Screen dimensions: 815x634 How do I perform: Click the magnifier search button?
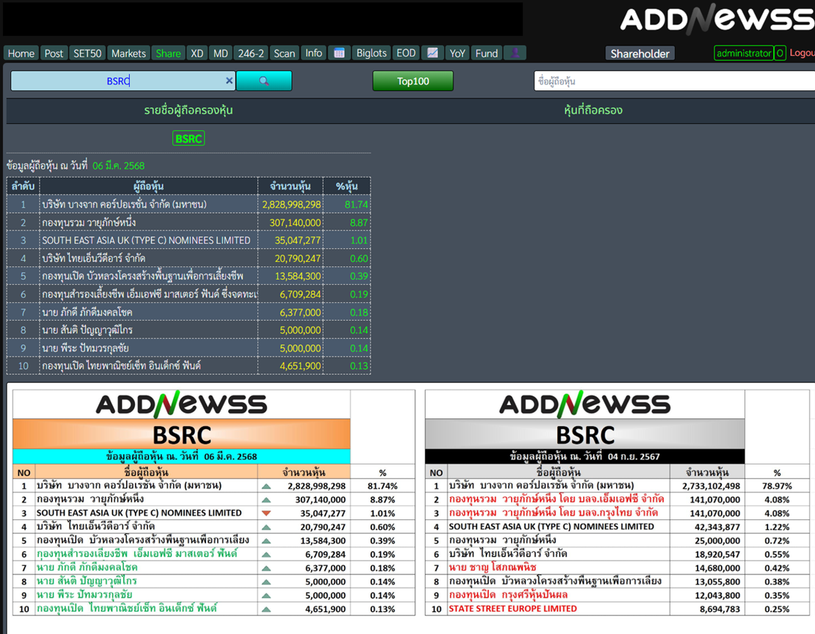[x=264, y=81]
